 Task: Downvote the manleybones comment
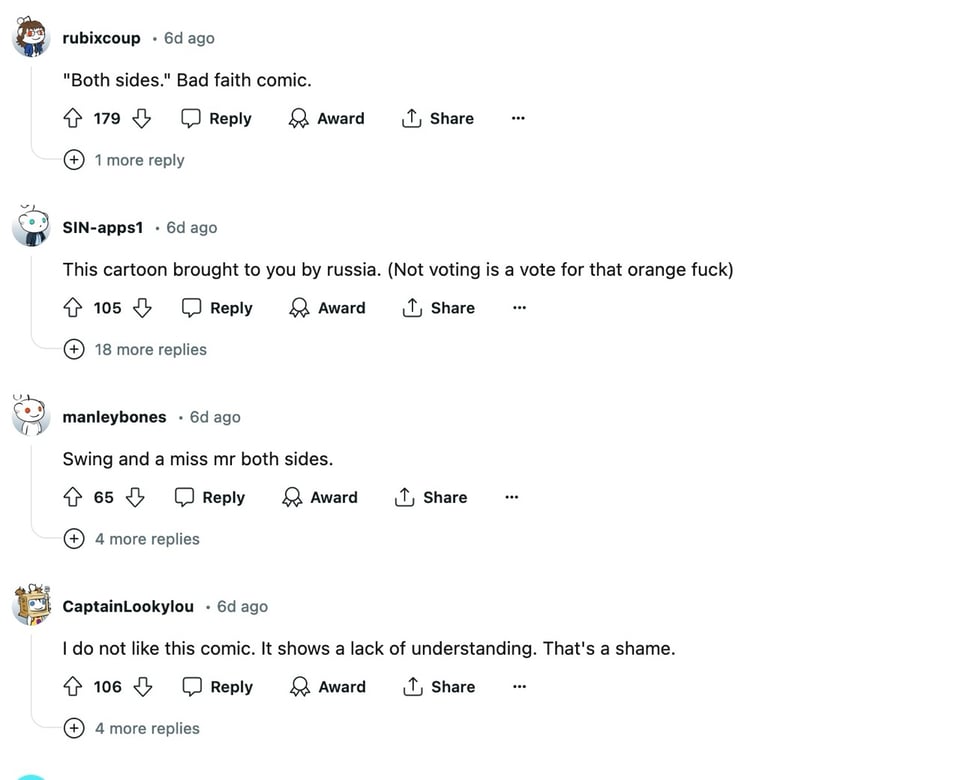(135, 497)
